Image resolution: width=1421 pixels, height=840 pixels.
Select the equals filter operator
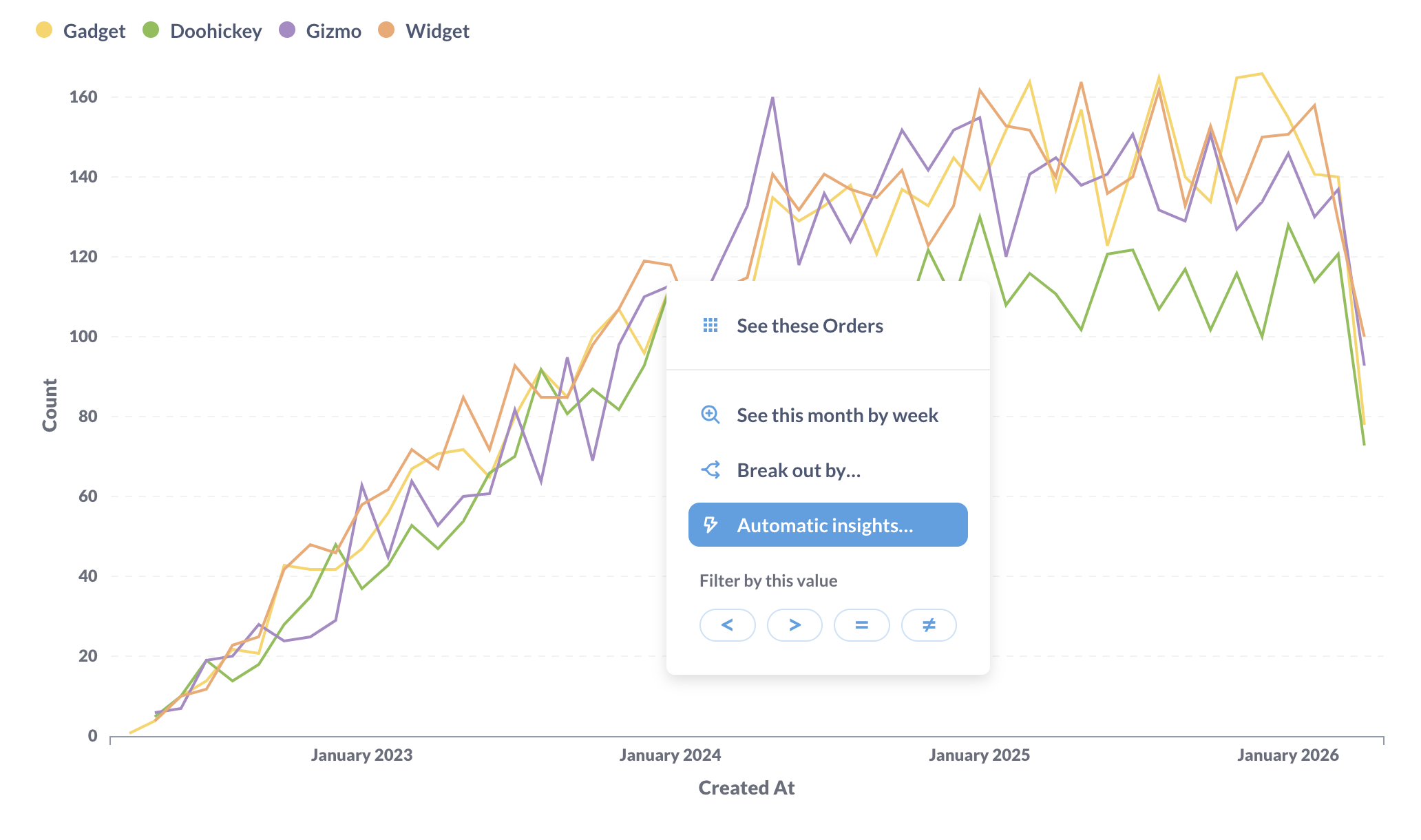[x=858, y=624]
